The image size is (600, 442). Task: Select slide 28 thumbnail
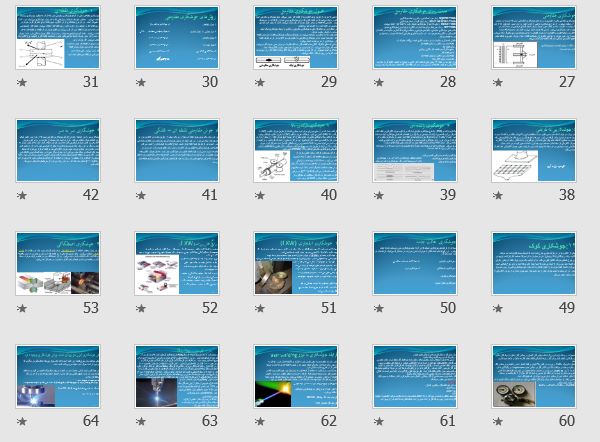(x=415, y=37)
